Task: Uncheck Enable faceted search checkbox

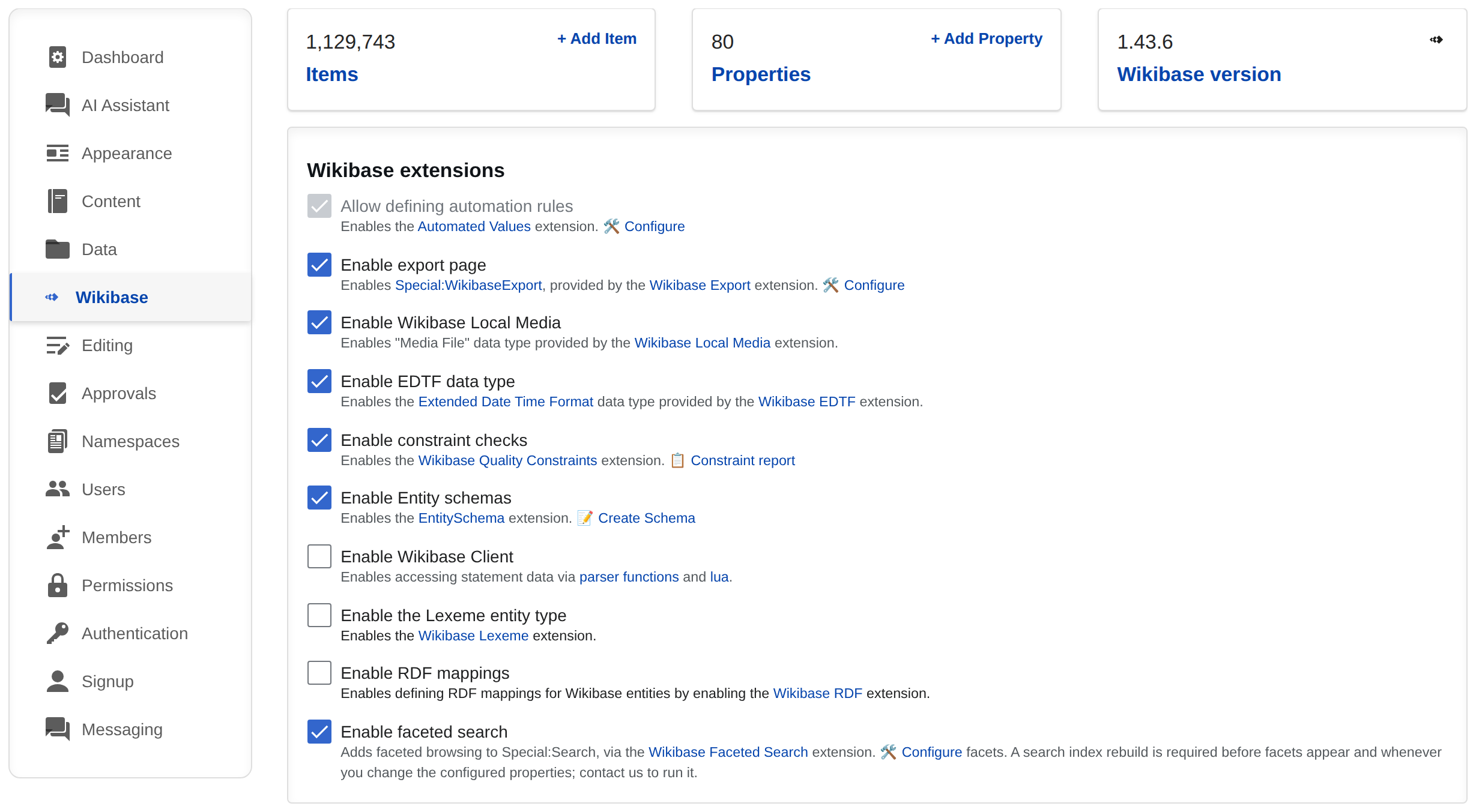Action: click(x=319, y=732)
